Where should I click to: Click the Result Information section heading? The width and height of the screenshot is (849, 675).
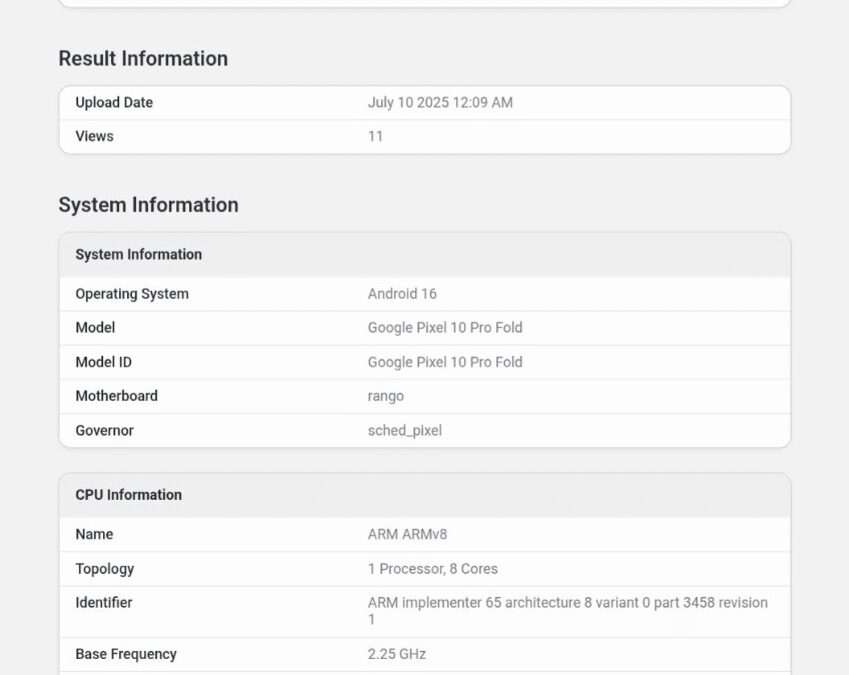pyautogui.click(x=143, y=59)
